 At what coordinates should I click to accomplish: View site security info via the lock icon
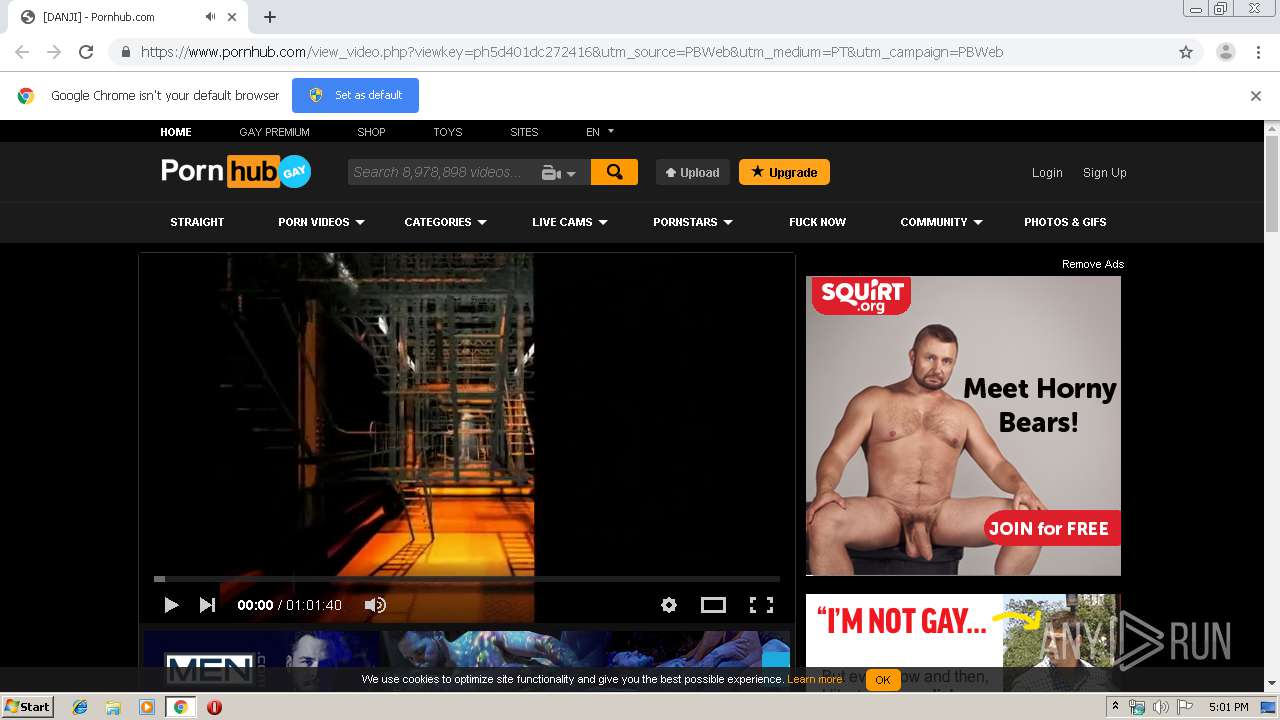tap(126, 52)
